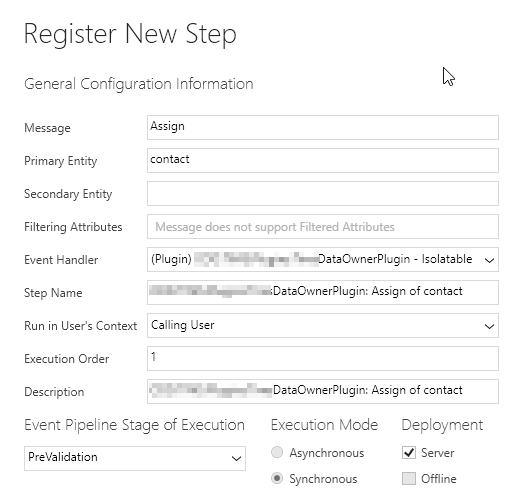Screen dimensions: 516x497
Task: Enable the Offline deployment checkbox
Action: 409,478
